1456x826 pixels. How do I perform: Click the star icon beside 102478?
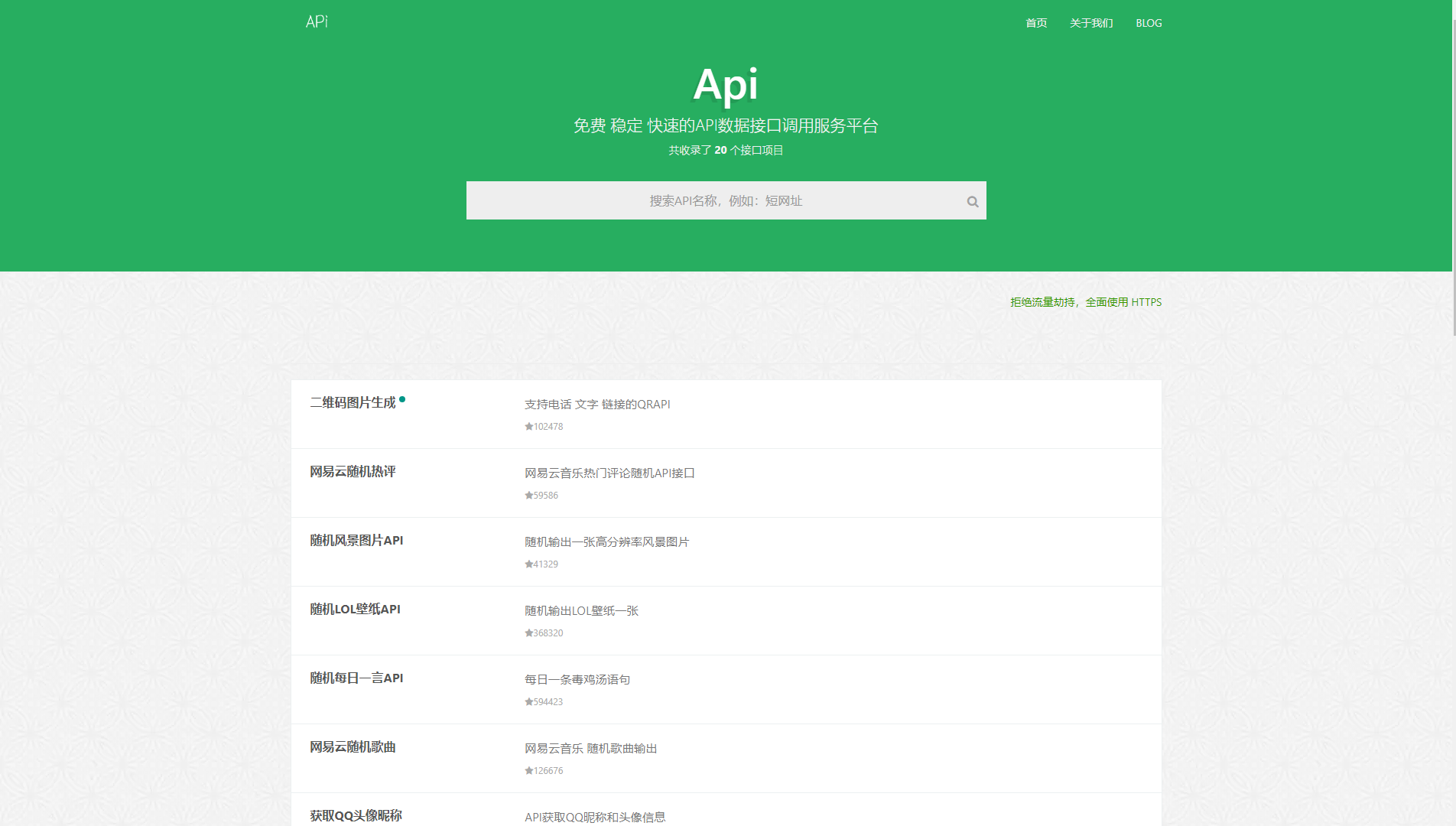528,426
